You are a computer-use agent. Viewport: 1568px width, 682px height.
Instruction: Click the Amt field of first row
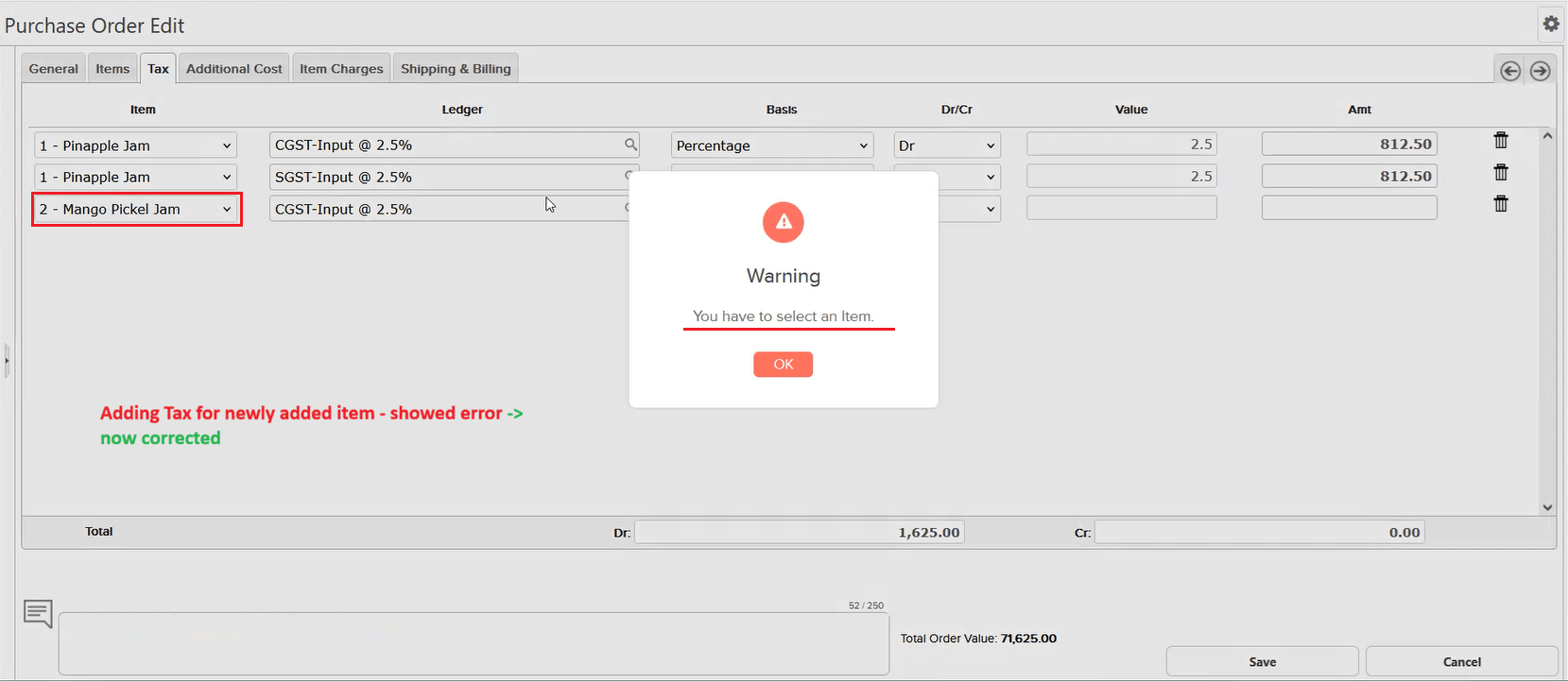coord(1350,144)
